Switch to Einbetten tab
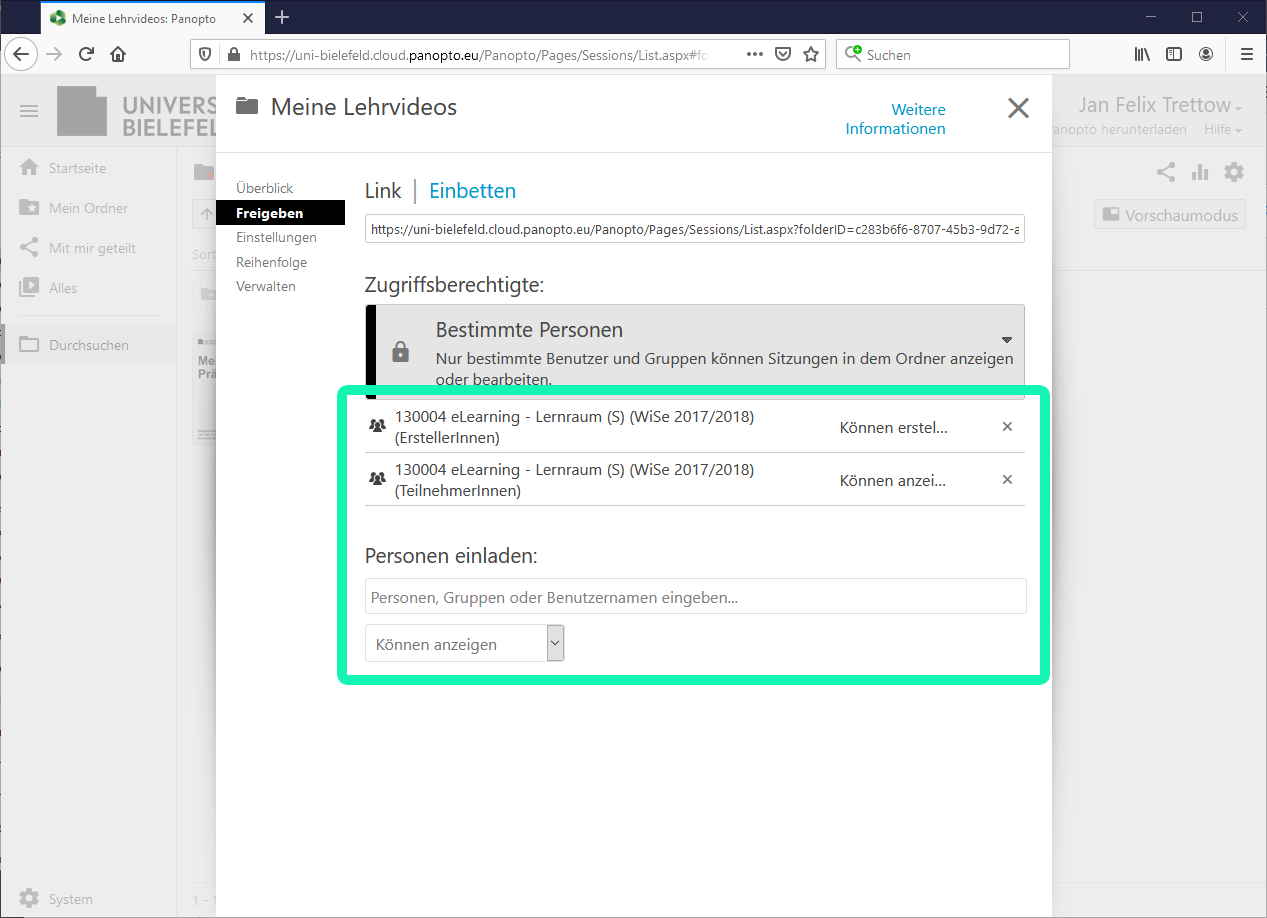 tap(472, 191)
